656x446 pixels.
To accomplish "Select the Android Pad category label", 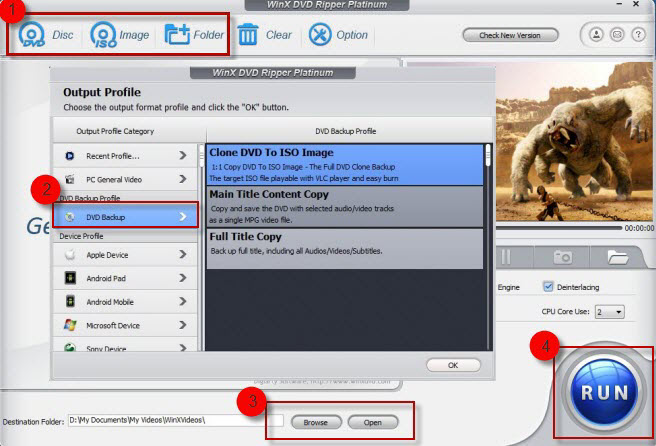I will click(x=106, y=278).
